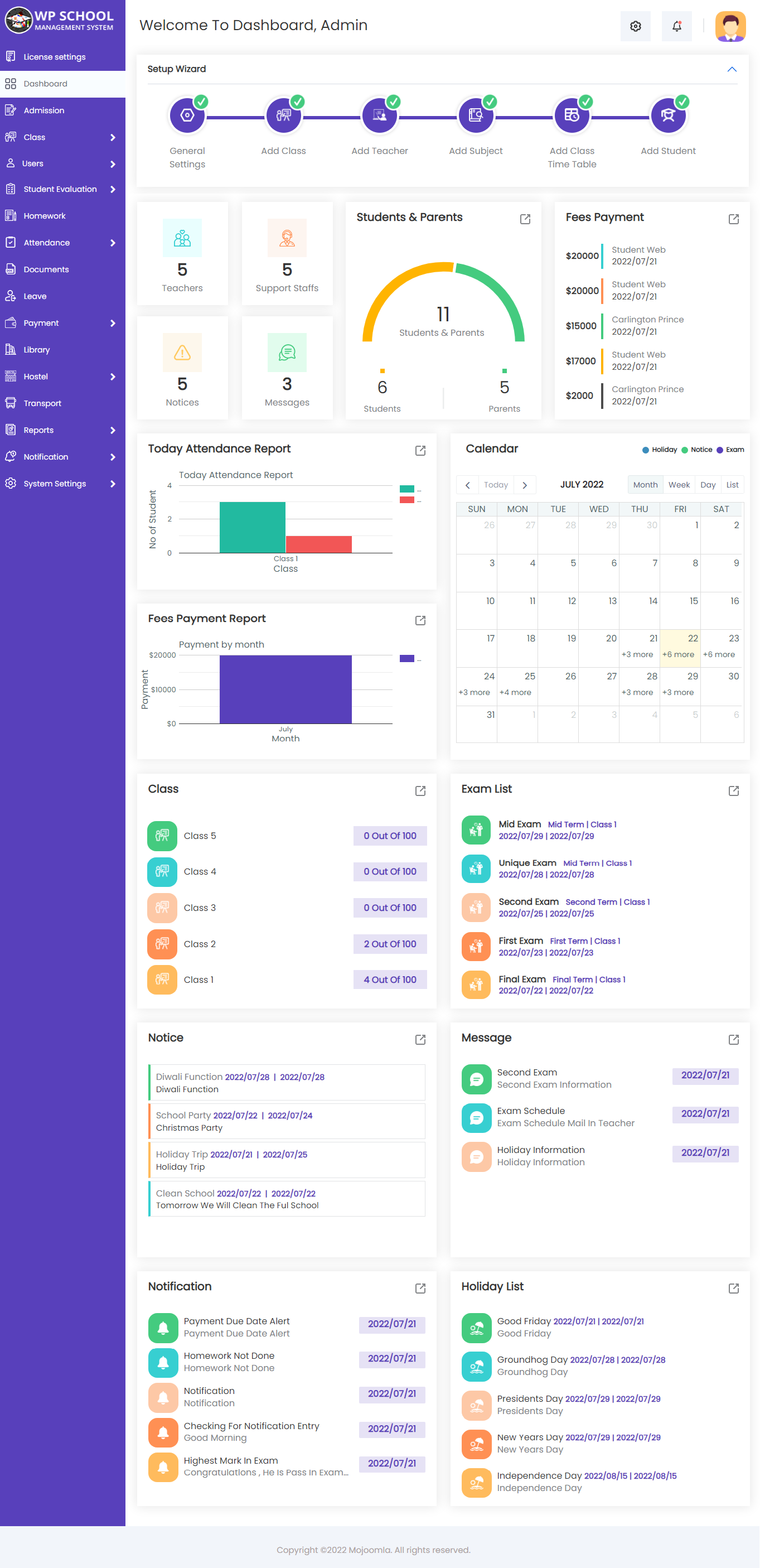Expand the Attendance submenu arrow
760x1568 pixels.
pyautogui.click(x=113, y=243)
